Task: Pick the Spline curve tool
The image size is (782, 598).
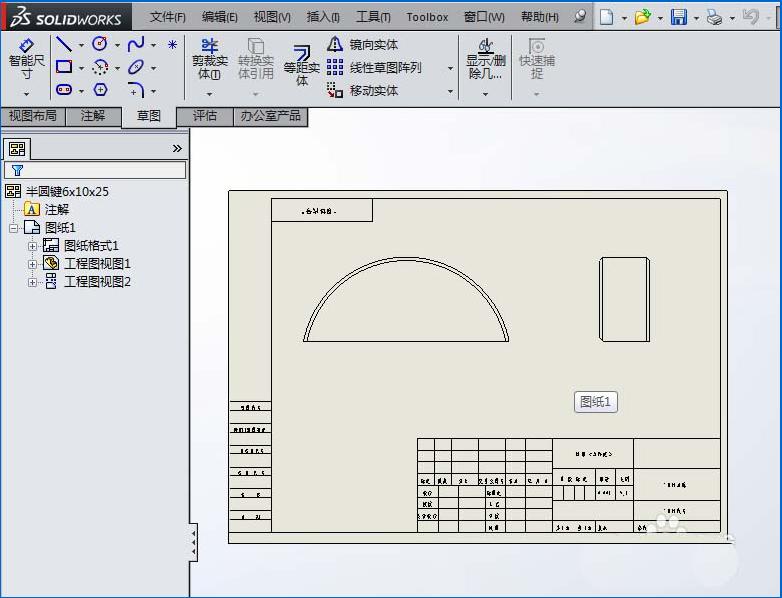Action: (135, 44)
